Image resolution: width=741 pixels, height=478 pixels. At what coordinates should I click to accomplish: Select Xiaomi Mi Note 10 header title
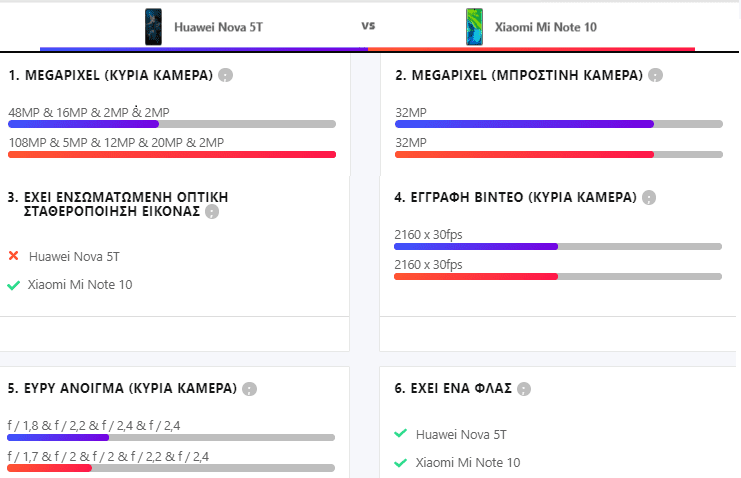[546, 27]
